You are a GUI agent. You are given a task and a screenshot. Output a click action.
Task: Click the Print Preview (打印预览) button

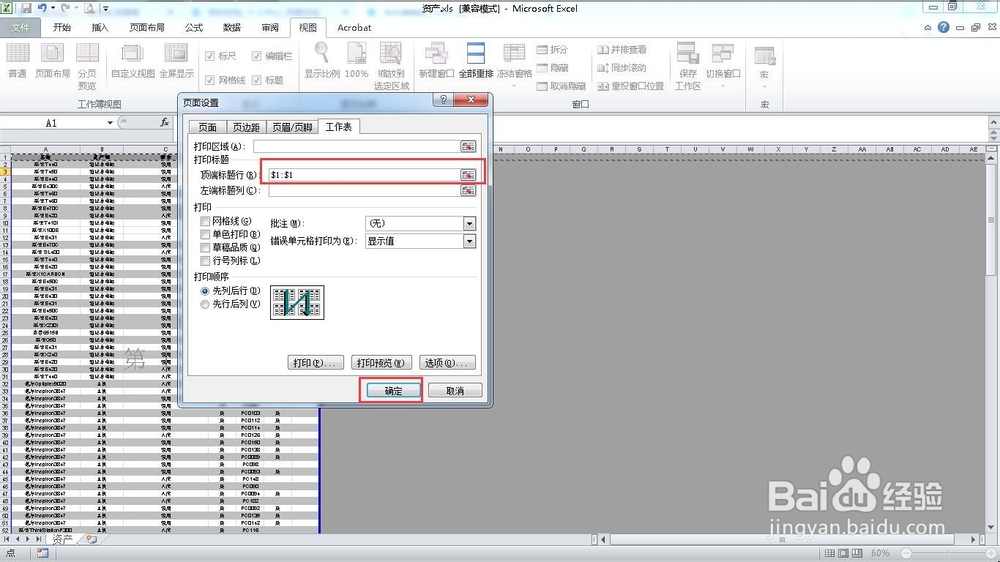381,362
